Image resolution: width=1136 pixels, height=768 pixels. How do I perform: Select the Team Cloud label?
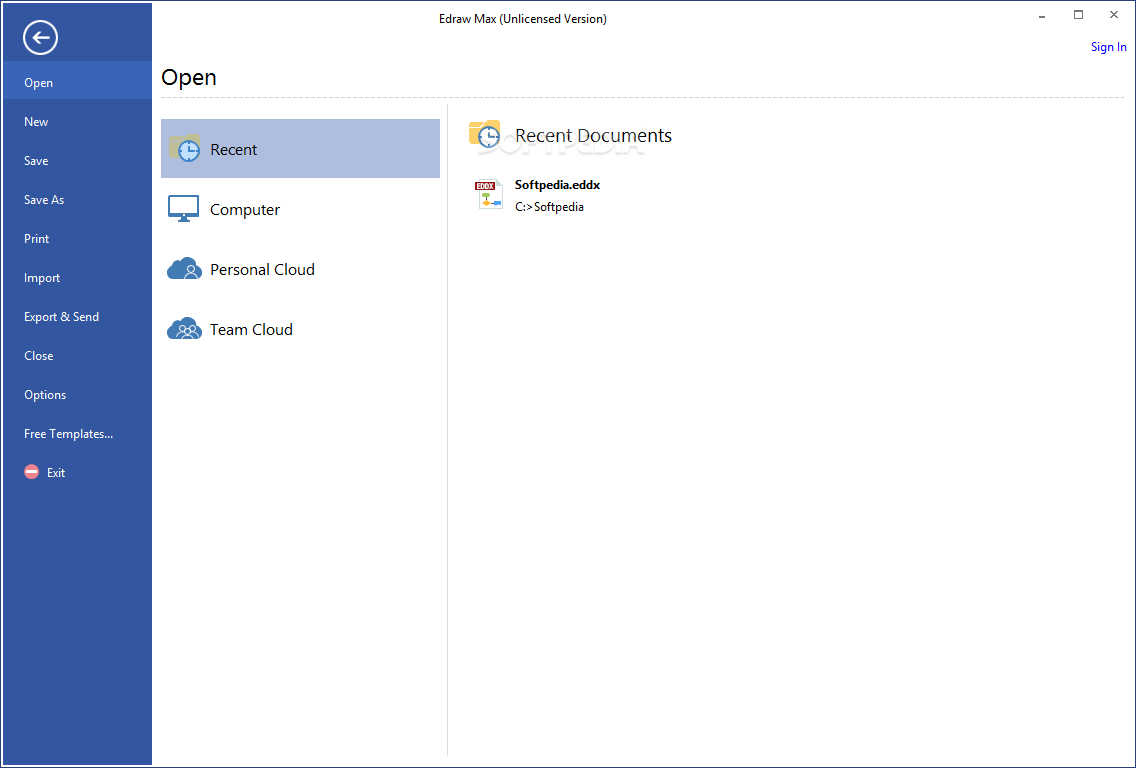251,330
